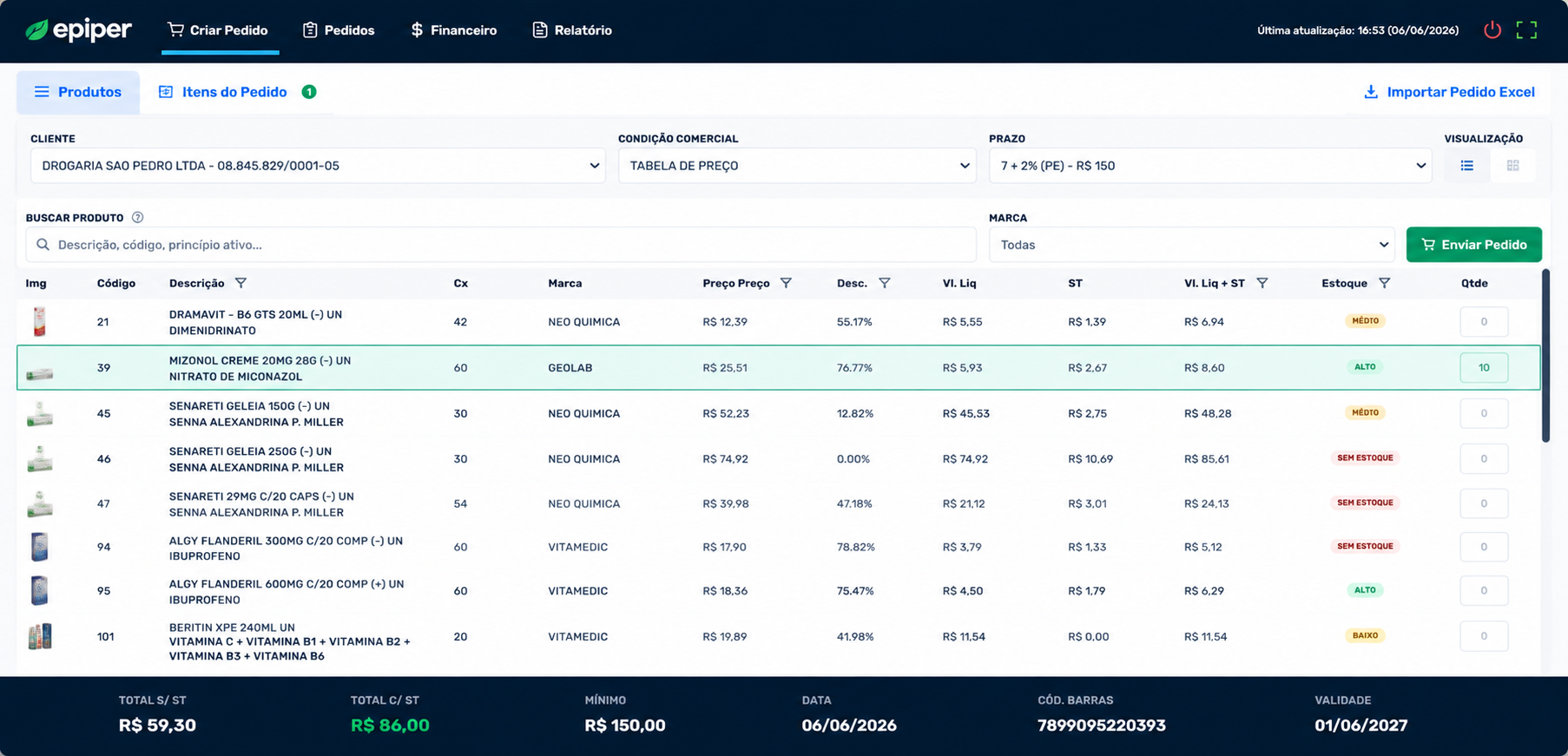
Task: Click the product table vertical scrollbar
Action: pos(1545,356)
